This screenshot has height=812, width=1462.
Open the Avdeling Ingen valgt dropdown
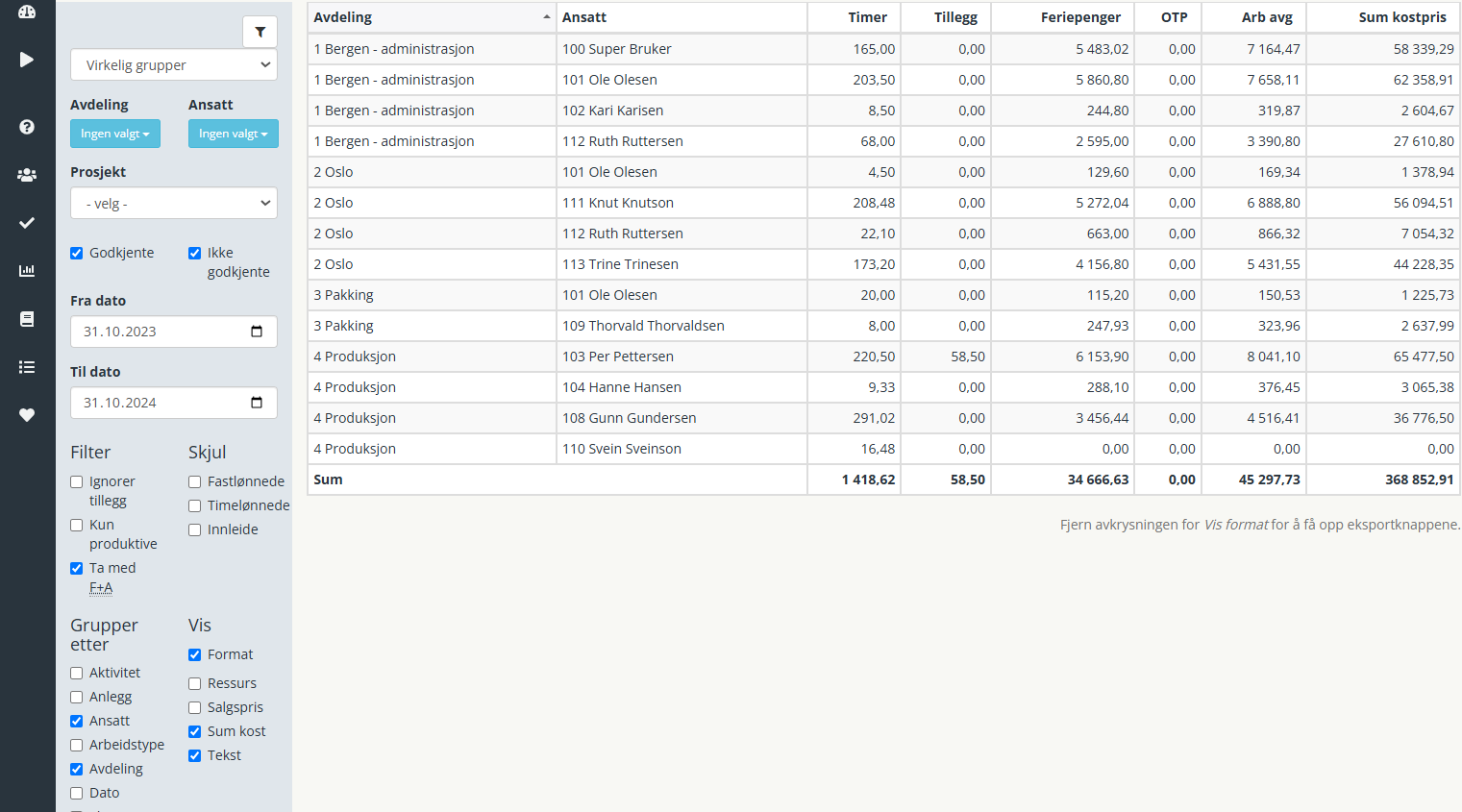(115, 134)
